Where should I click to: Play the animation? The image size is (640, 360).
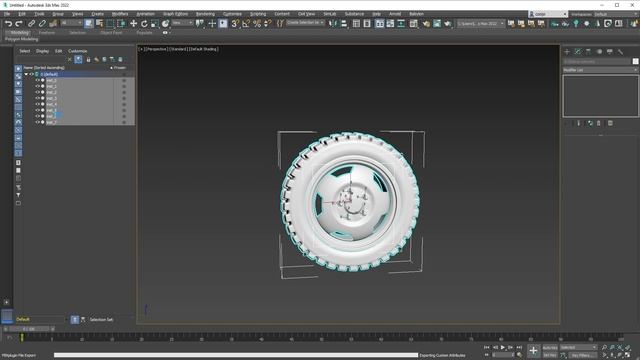[x=503, y=347]
